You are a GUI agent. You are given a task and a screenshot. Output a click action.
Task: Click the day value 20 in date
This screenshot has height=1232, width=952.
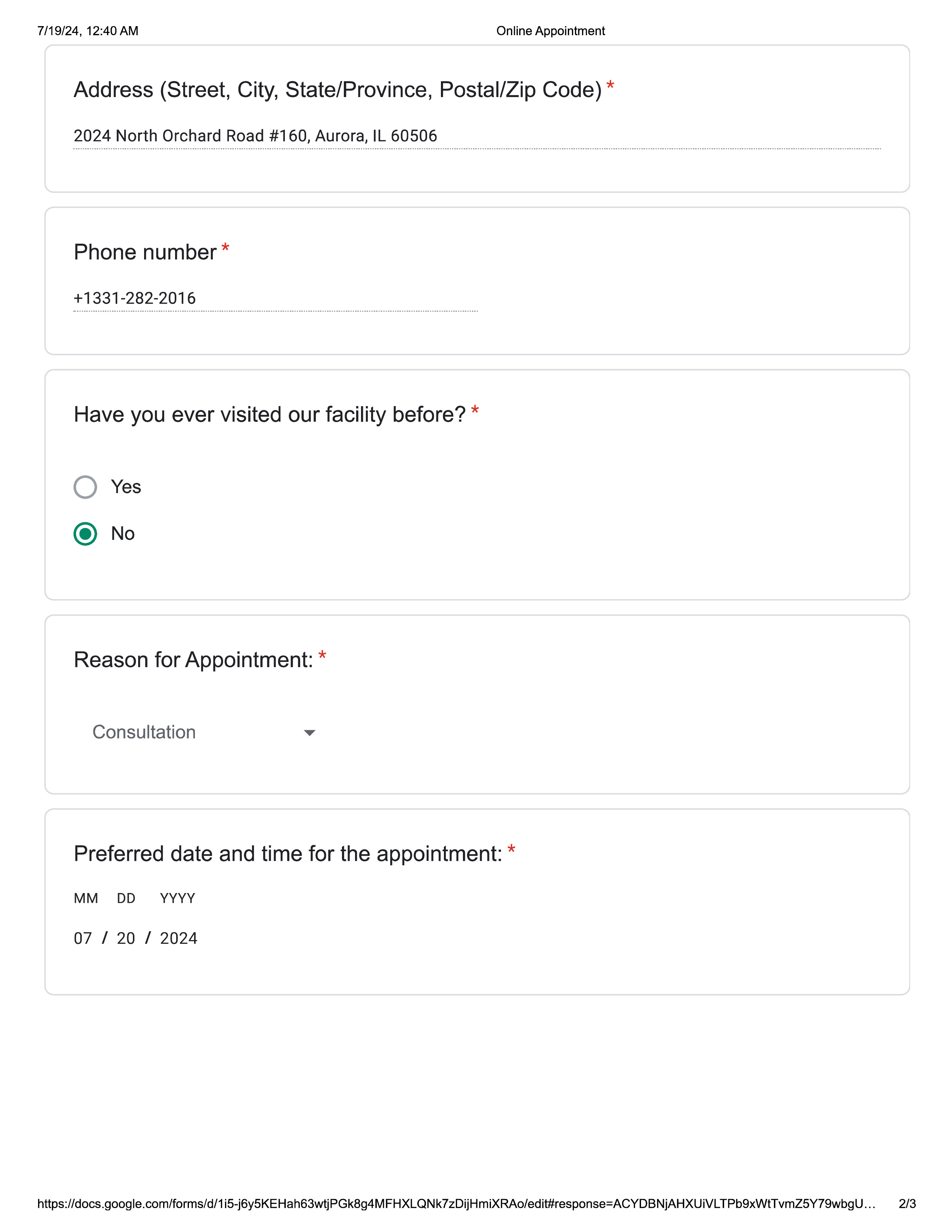coord(126,938)
